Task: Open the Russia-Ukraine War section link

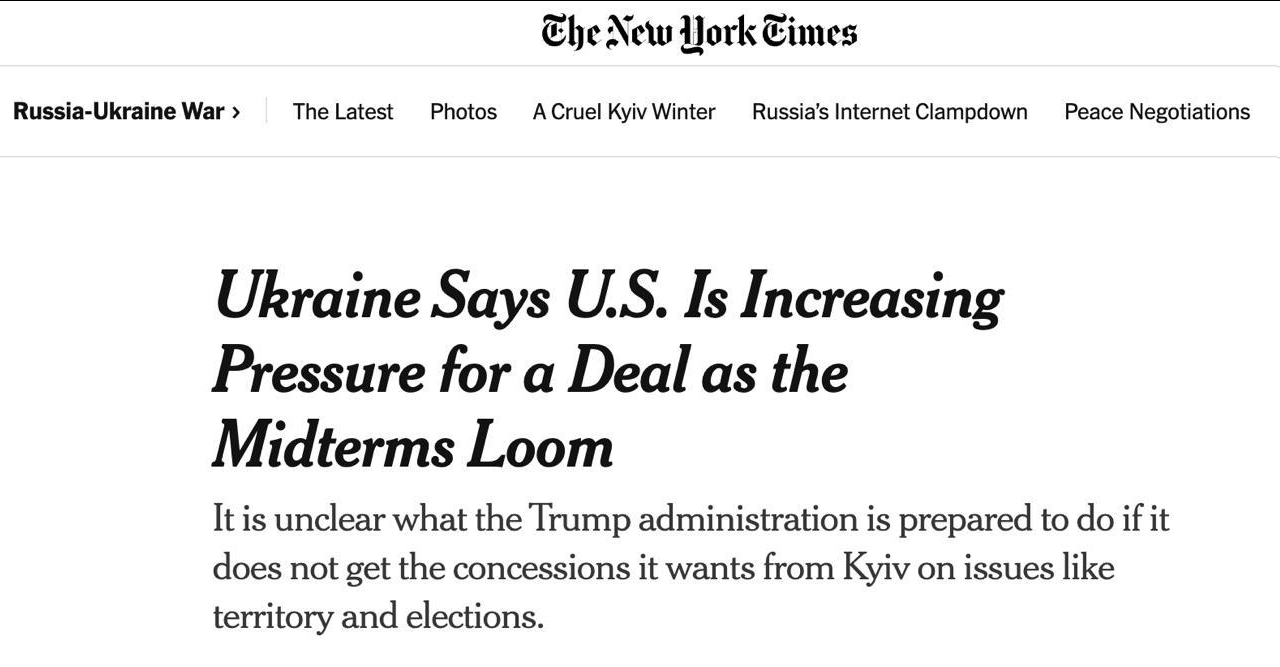Action: tap(118, 112)
